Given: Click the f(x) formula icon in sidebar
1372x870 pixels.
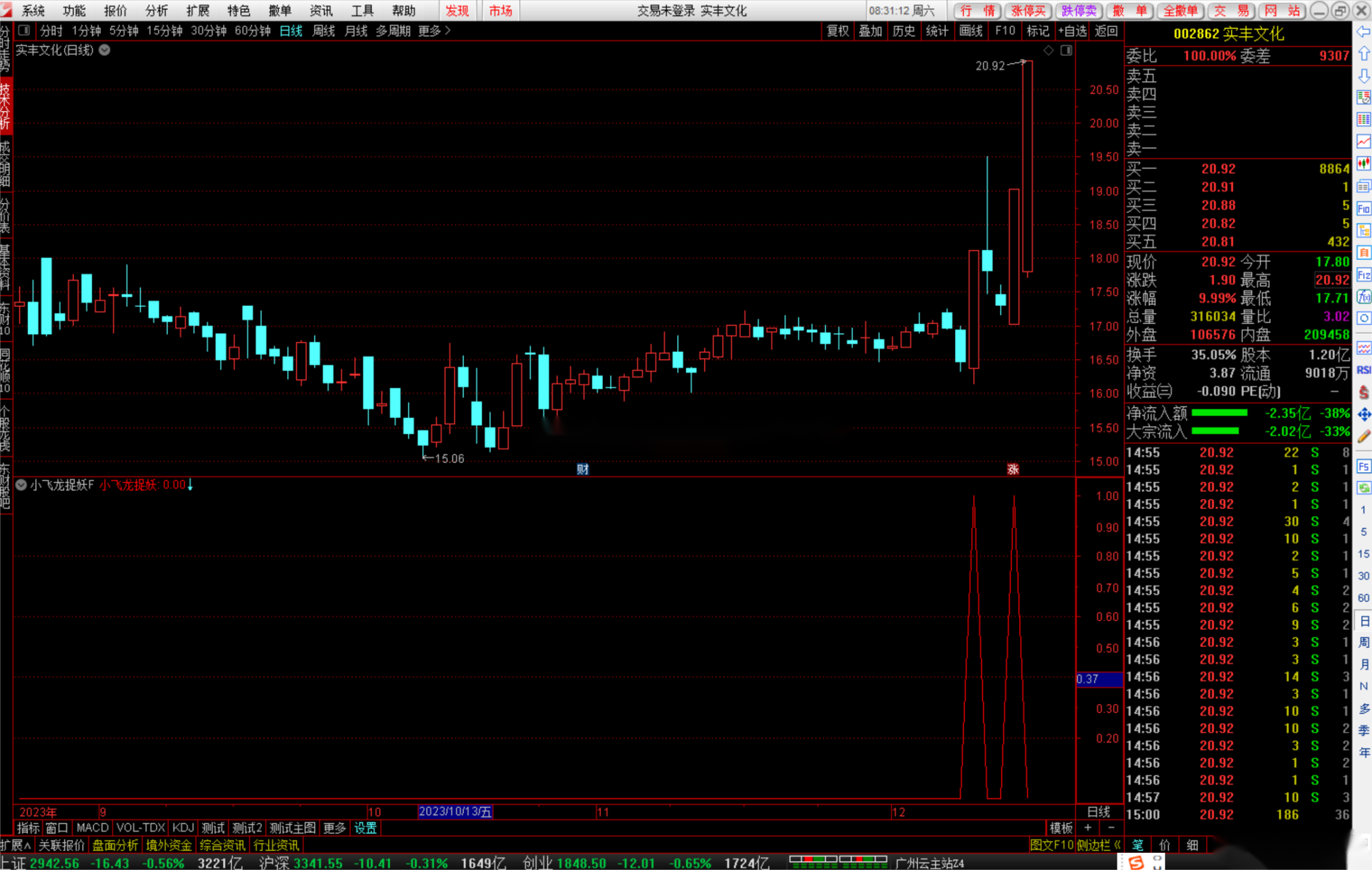Looking at the screenshot, I should 1363,296.
